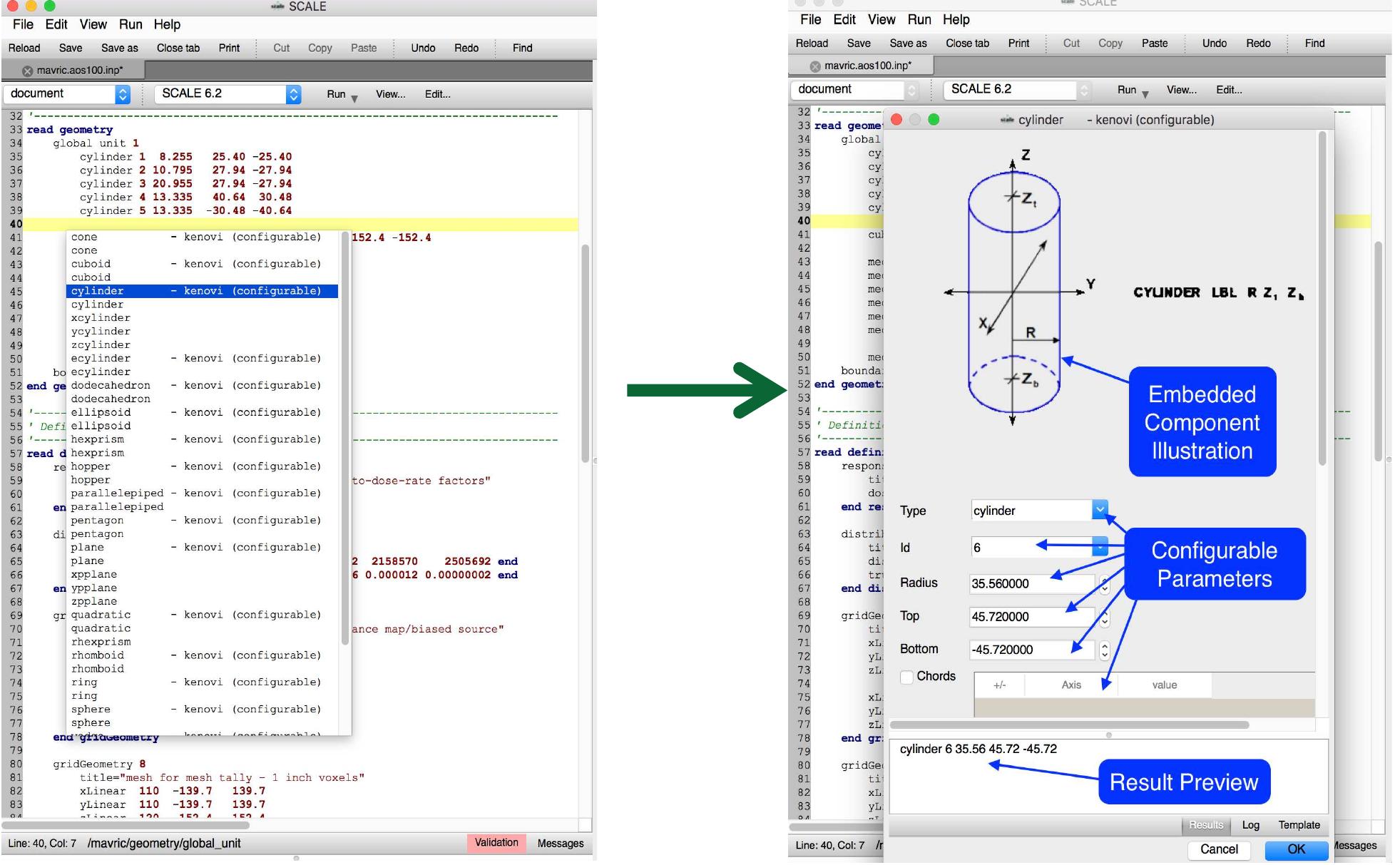The width and height of the screenshot is (1400, 865).
Task: Copy the selected text
Action: click(x=320, y=48)
